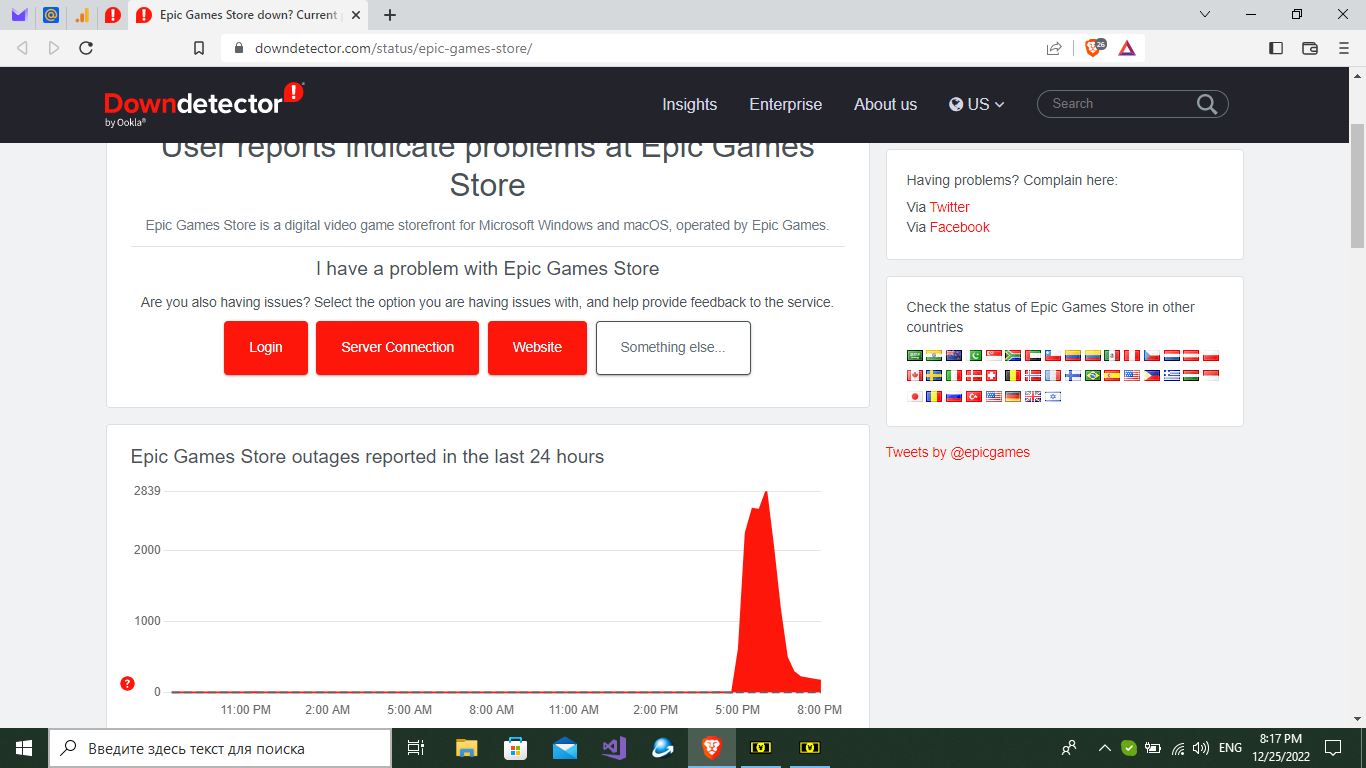Select the Pakistan flag
The image size is (1366, 768).
(974, 355)
